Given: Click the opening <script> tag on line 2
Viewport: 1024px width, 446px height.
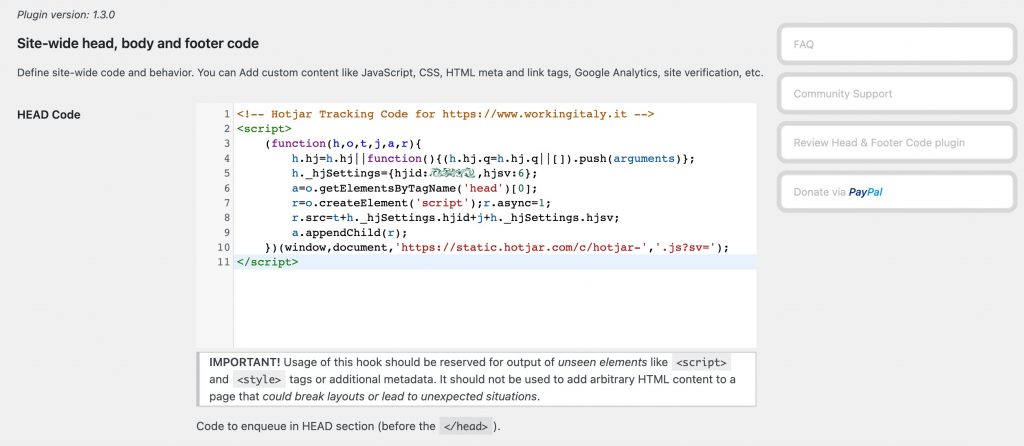Looking at the screenshot, I should pos(264,129).
